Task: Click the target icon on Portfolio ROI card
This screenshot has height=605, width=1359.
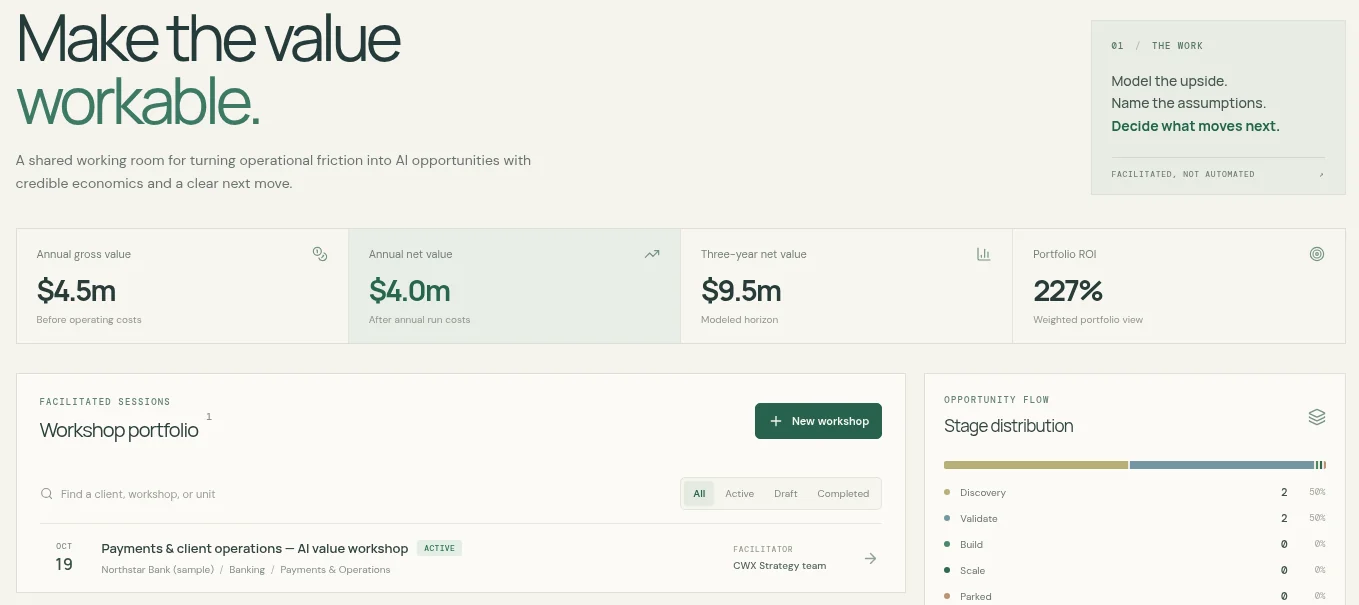Action: click(x=1317, y=254)
